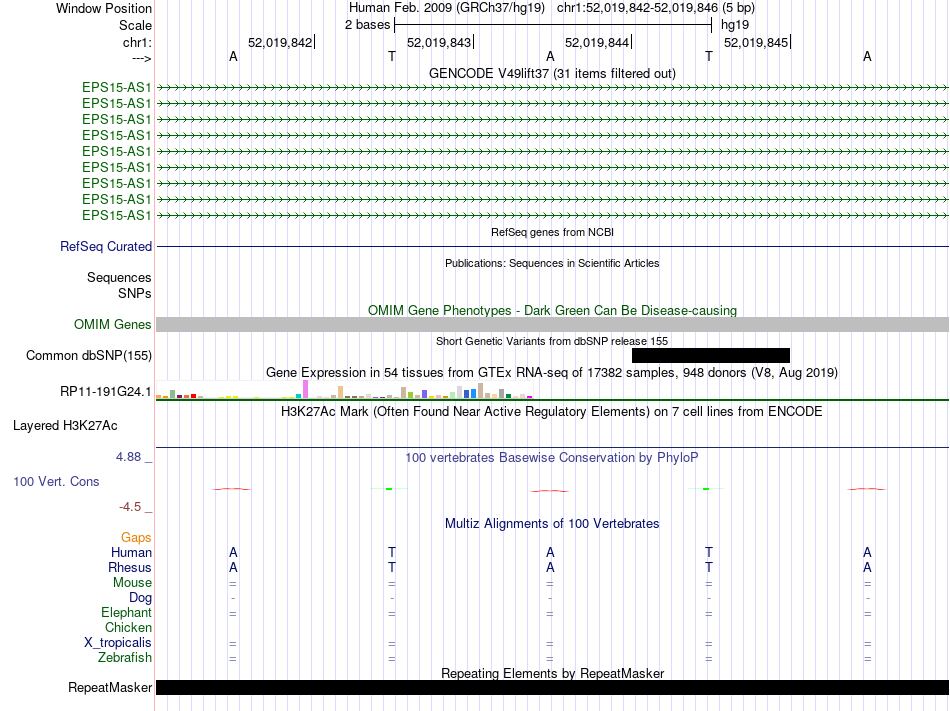
Task: Click the Human alignment row label
Action: pos(131,552)
